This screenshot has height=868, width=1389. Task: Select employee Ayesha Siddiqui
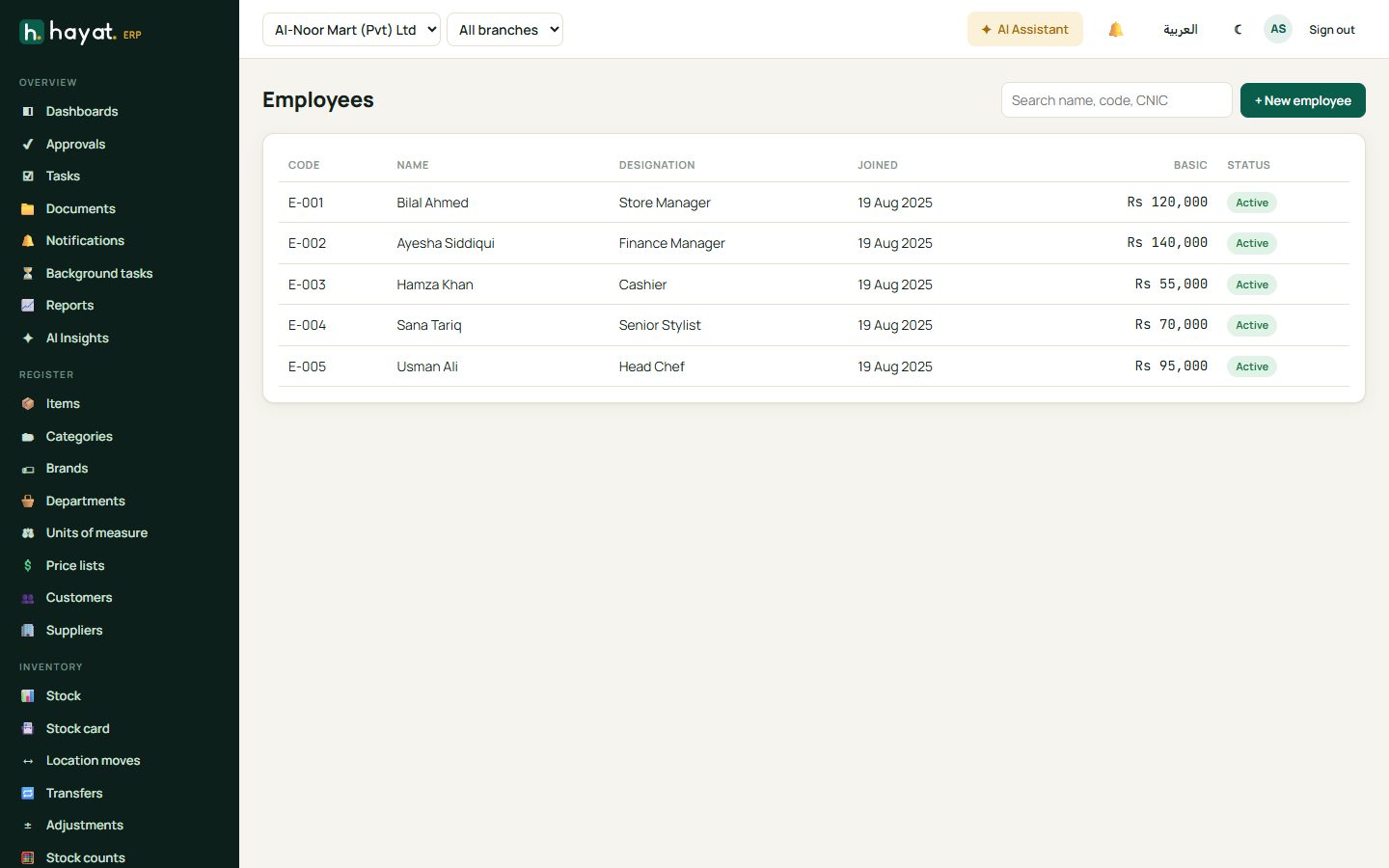click(x=446, y=244)
